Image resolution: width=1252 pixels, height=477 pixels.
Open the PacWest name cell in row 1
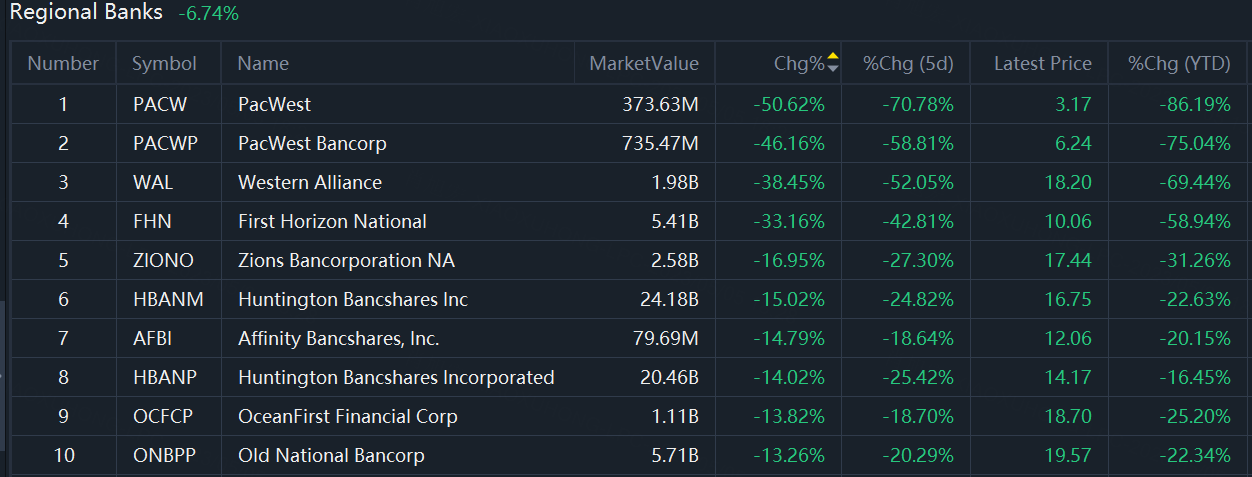pos(275,104)
